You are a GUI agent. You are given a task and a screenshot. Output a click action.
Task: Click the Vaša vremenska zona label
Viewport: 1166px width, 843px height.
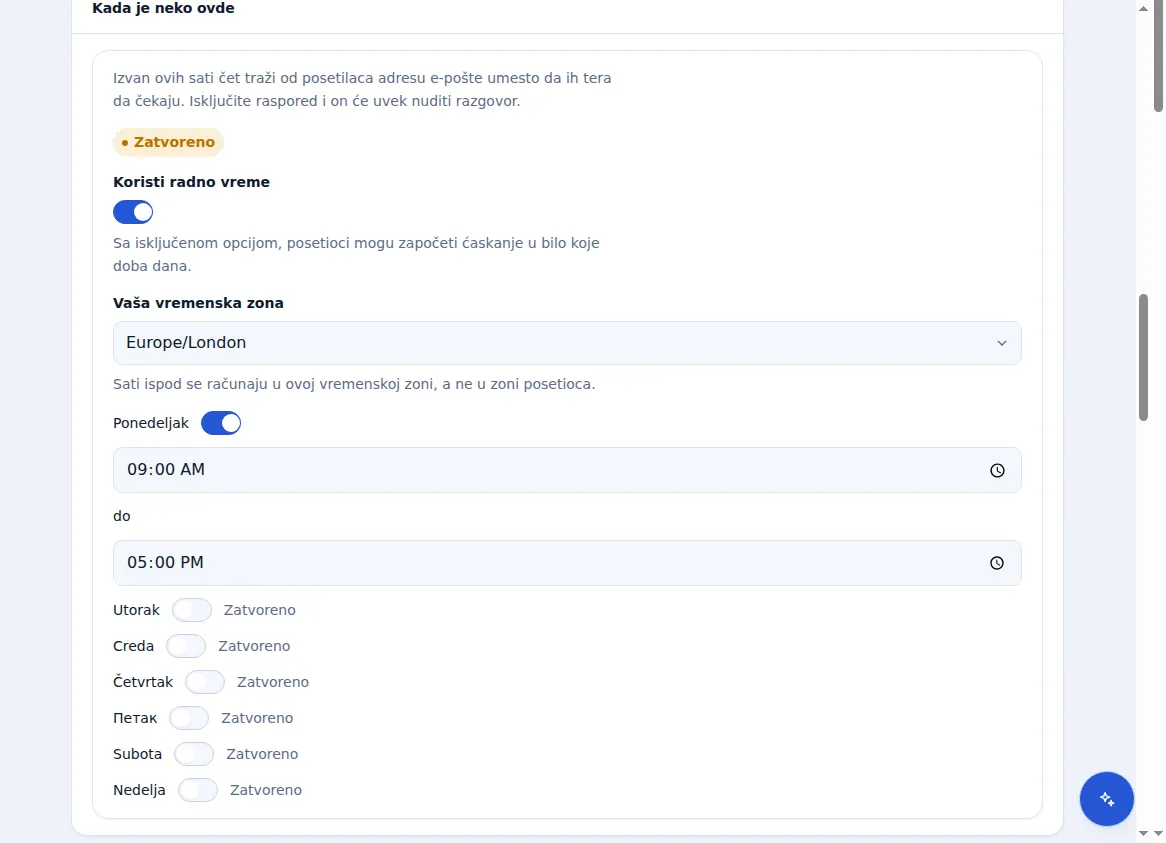coord(198,303)
